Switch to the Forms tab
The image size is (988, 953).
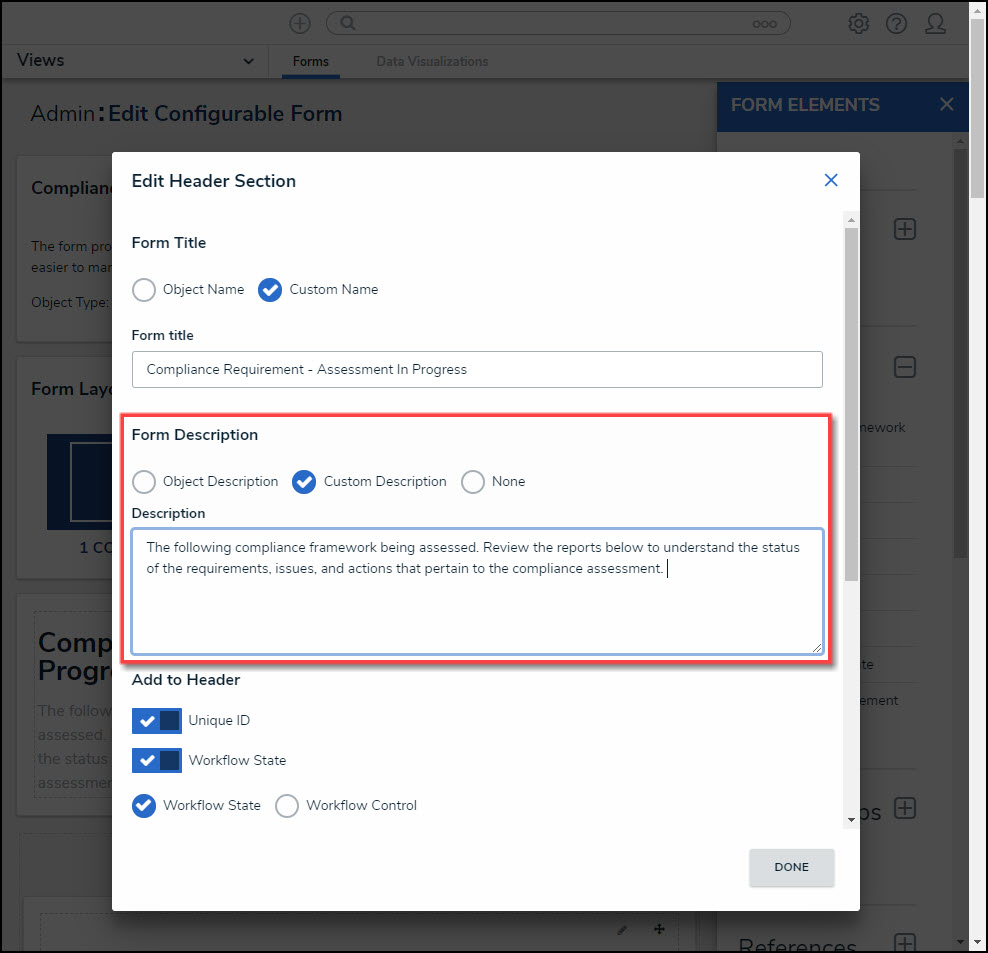[311, 62]
